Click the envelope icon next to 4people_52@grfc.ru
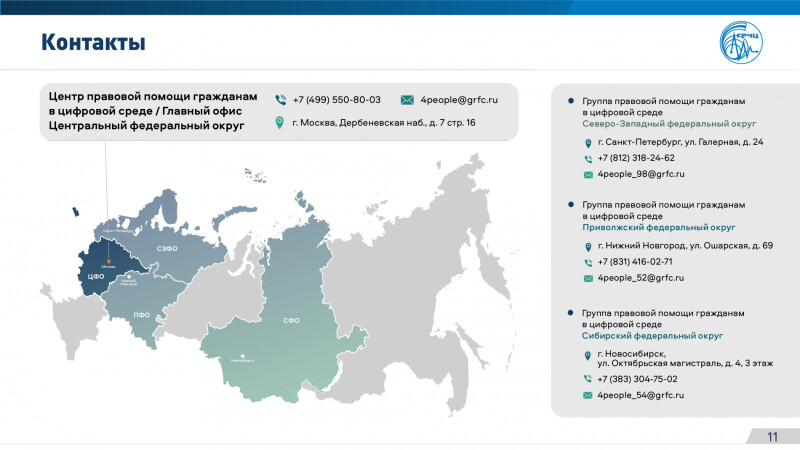The width and height of the screenshot is (800, 450). click(588, 277)
